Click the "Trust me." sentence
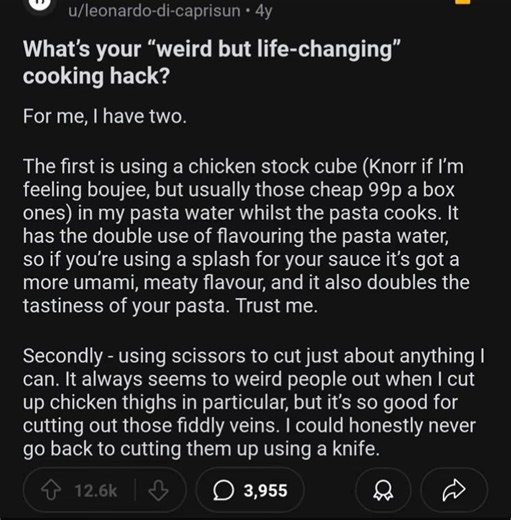Image resolution: width=511 pixels, height=520 pixels. pos(276,305)
